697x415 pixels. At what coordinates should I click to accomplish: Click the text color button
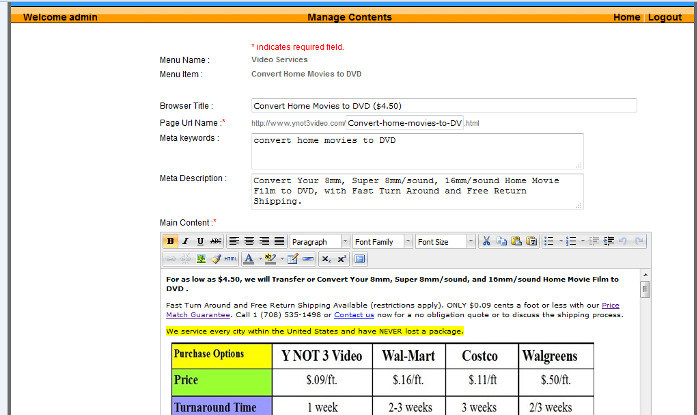point(248,258)
